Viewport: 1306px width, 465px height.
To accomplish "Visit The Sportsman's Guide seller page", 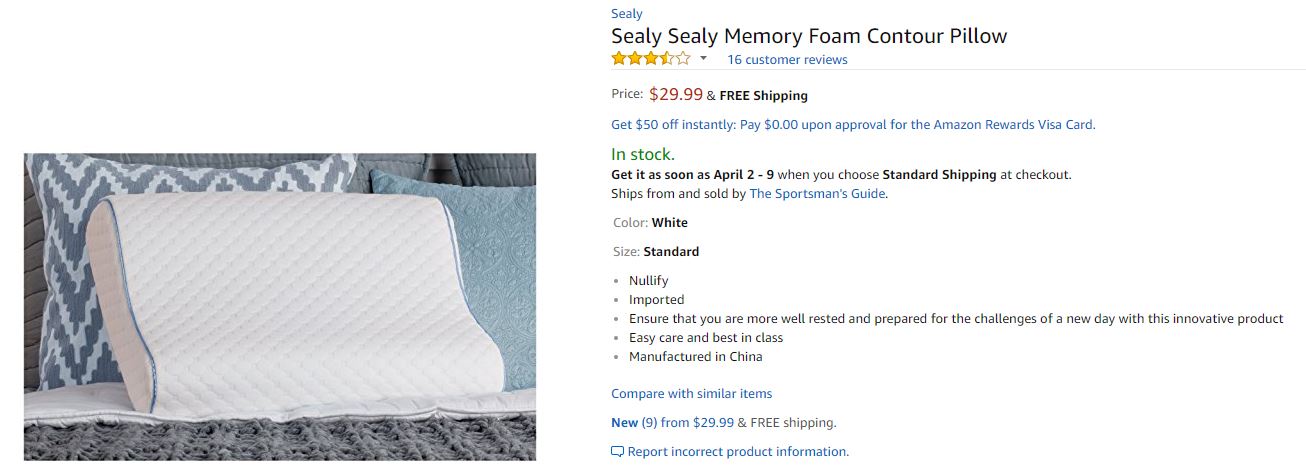I will (x=817, y=194).
